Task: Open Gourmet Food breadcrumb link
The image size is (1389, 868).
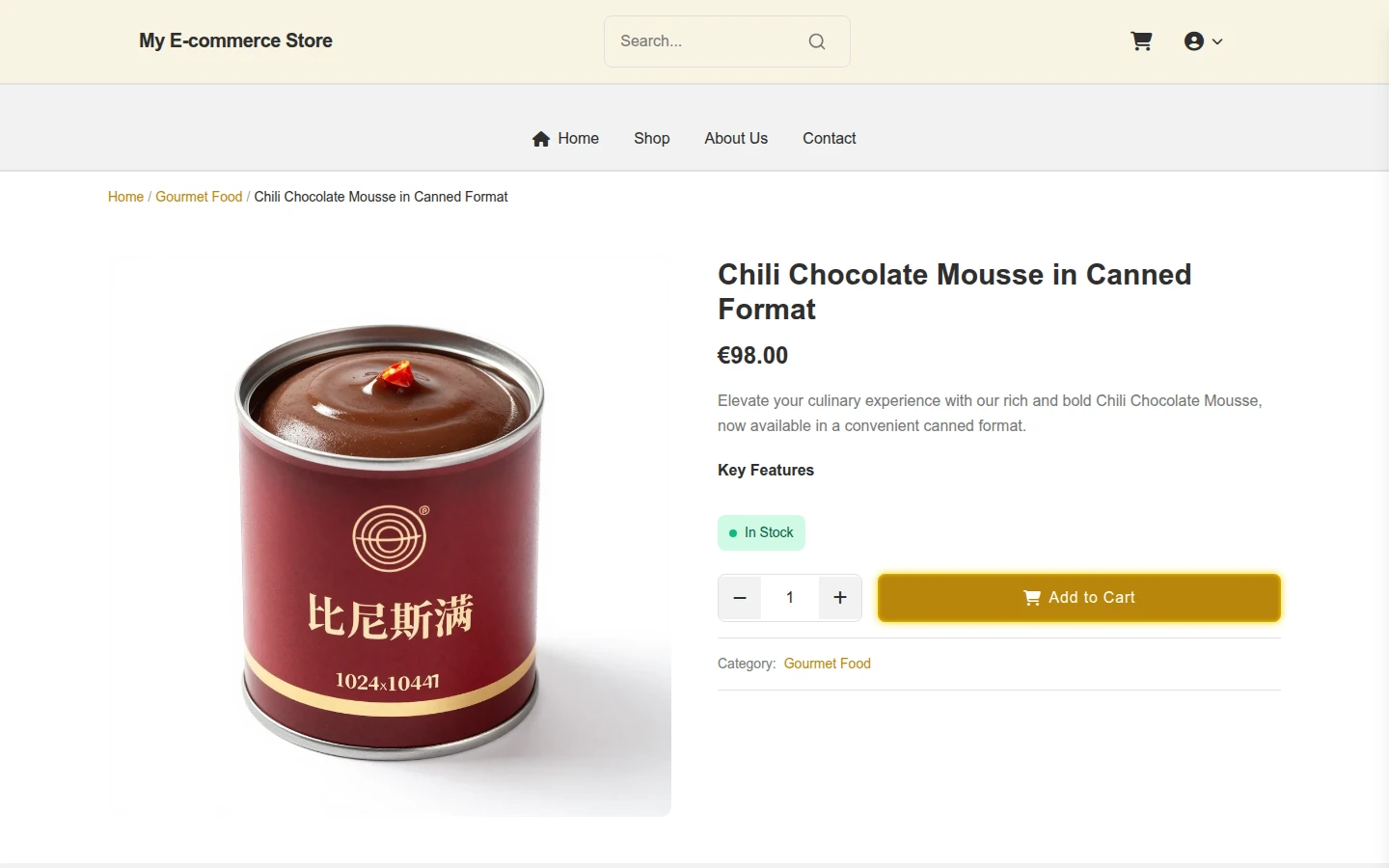Action: click(199, 197)
